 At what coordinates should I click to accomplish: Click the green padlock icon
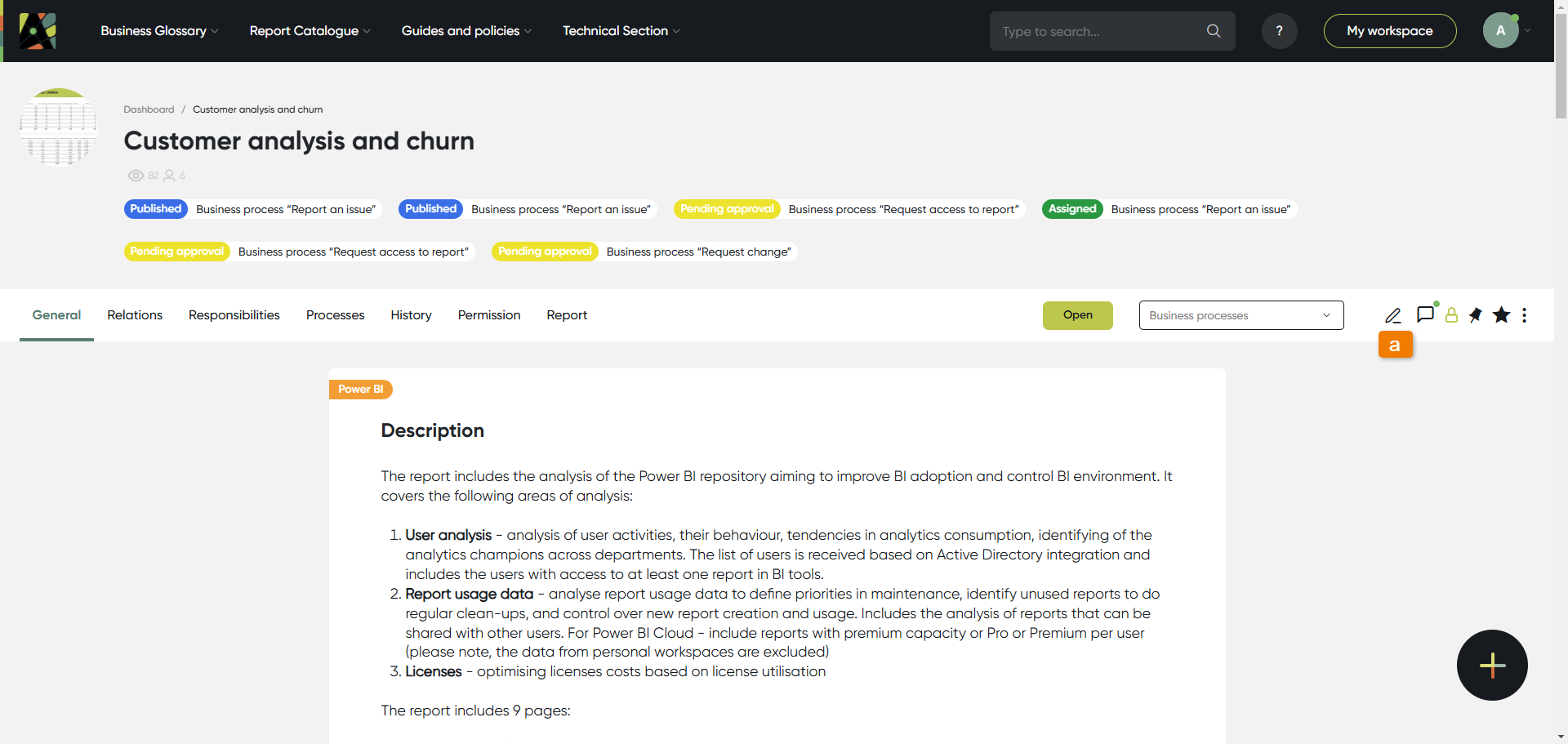click(x=1451, y=315)
